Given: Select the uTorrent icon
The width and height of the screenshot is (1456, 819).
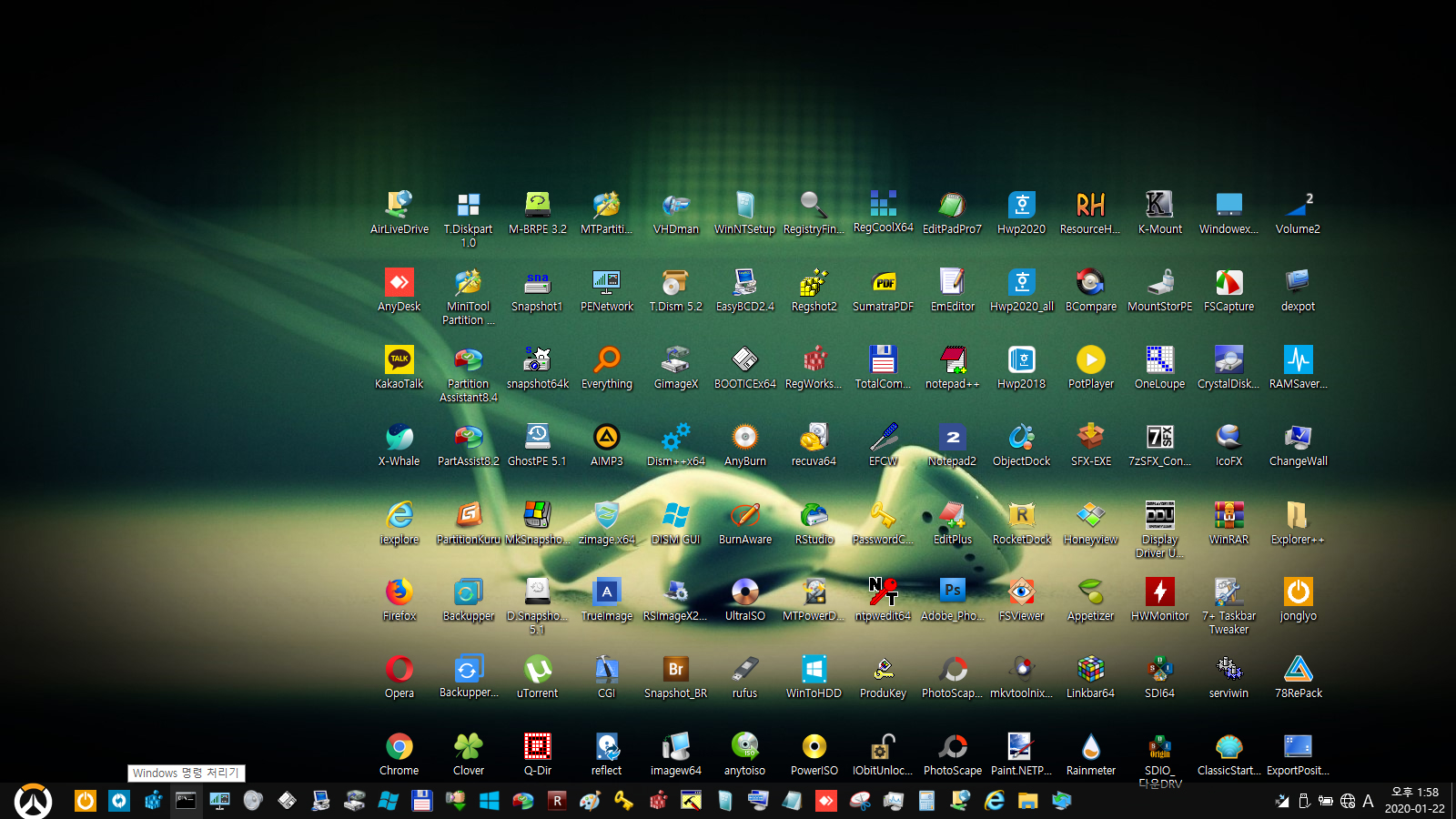Looking at the screenshot, I should (x=538, y=677).
